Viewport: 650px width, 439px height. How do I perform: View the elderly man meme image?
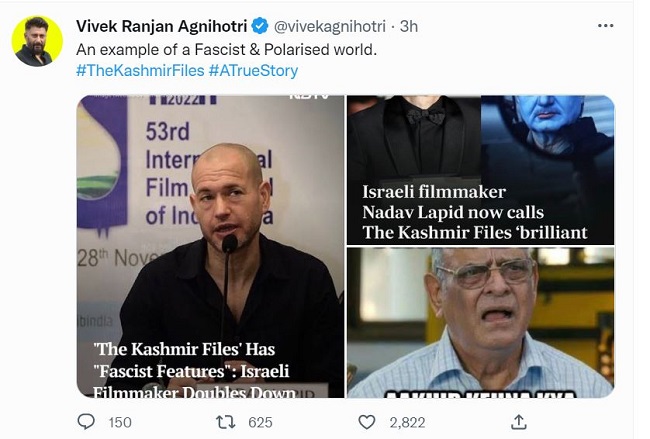480,322
